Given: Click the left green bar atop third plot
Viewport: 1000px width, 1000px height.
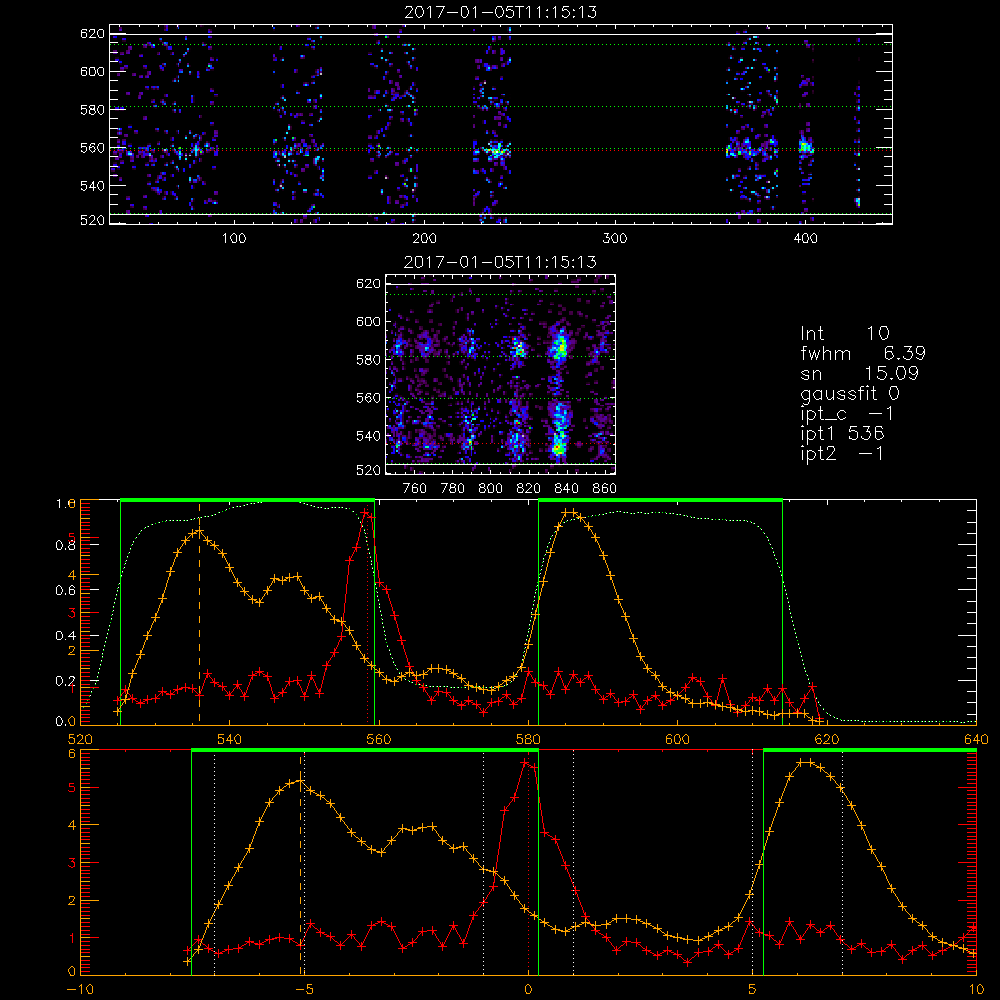Looking at the screenshot, I should pyautogui.click(x=247, y=500).
